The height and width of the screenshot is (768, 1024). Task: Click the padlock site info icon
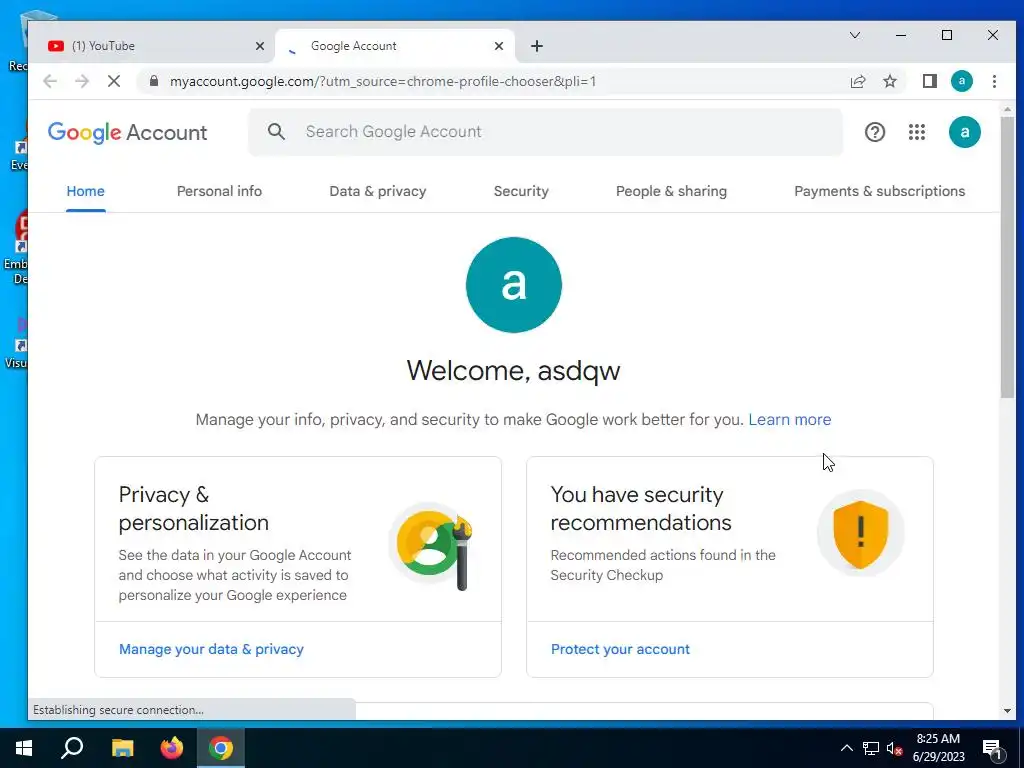pos(154,81)
